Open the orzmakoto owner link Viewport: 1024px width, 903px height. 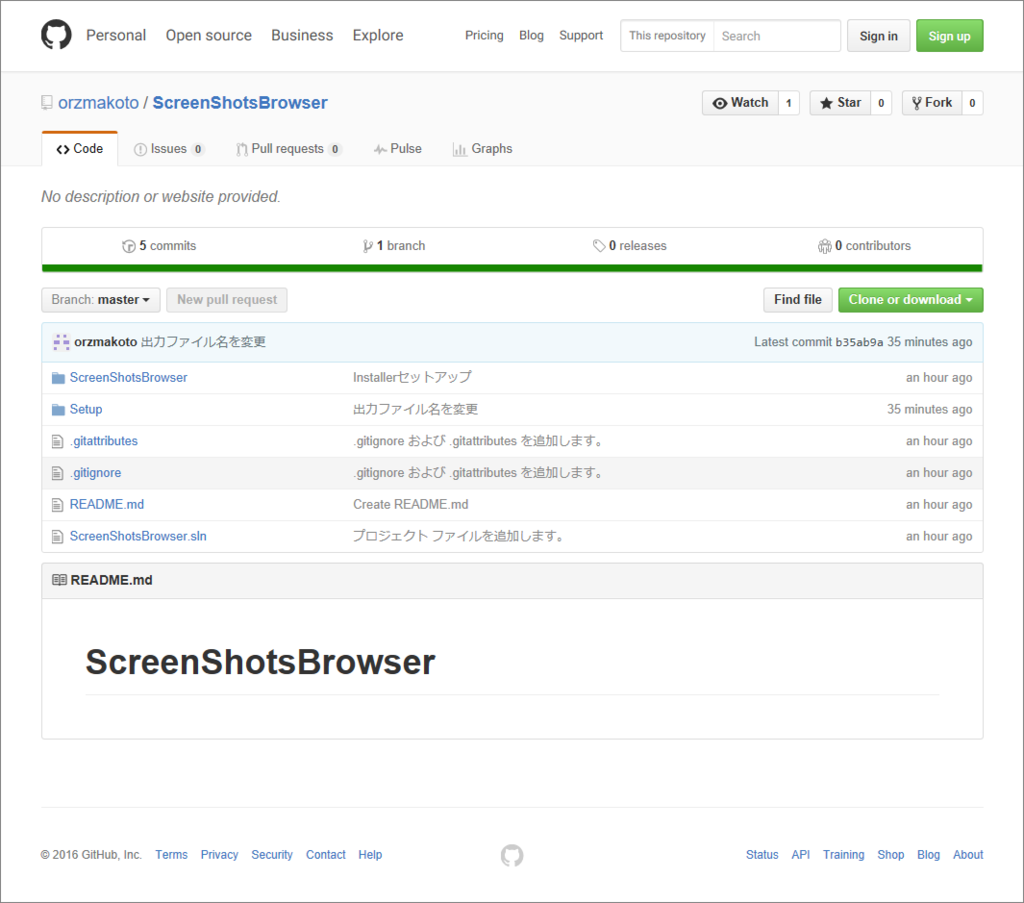coord(99,103)
